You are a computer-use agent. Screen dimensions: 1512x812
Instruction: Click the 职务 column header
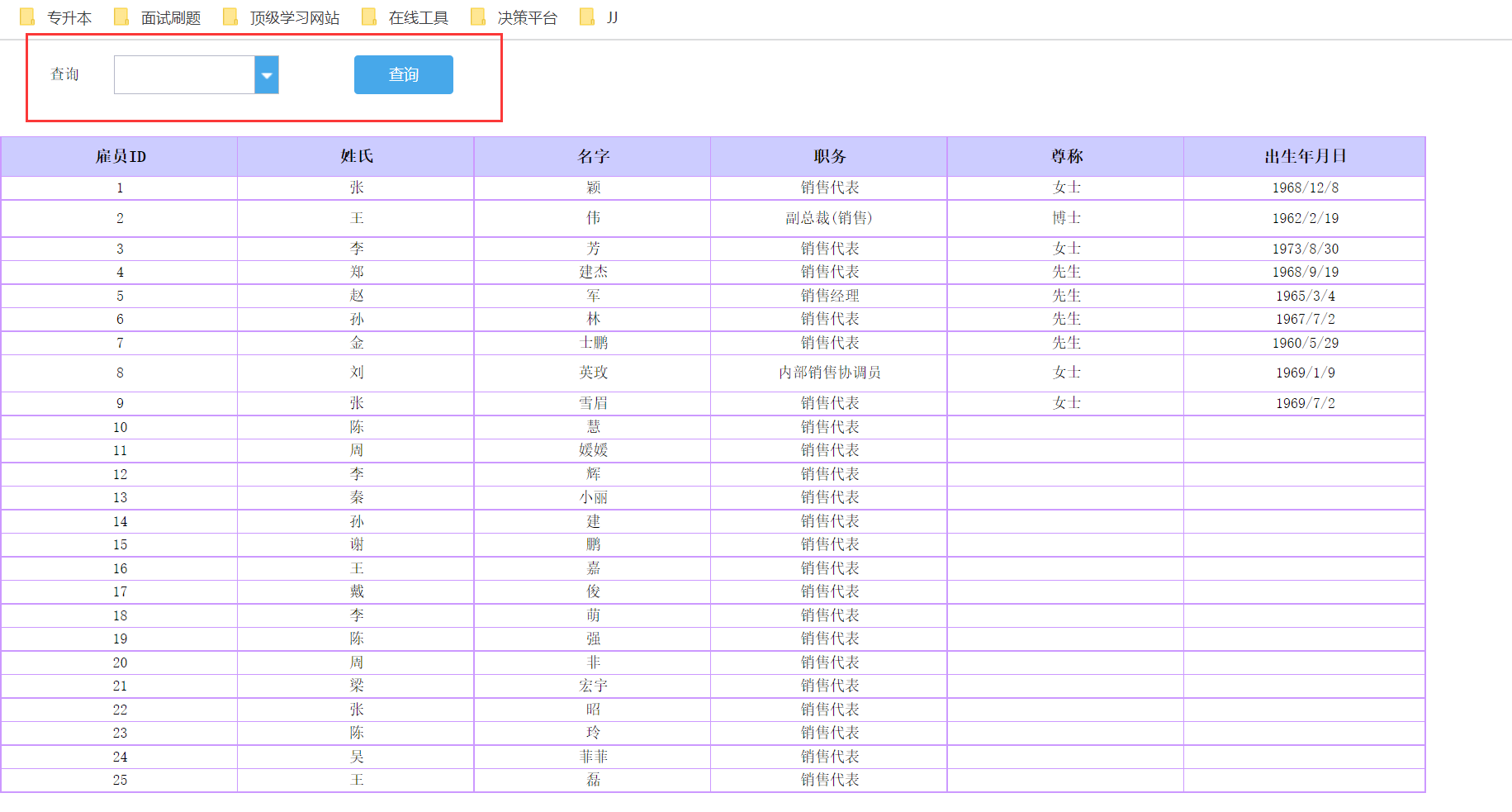829,156
